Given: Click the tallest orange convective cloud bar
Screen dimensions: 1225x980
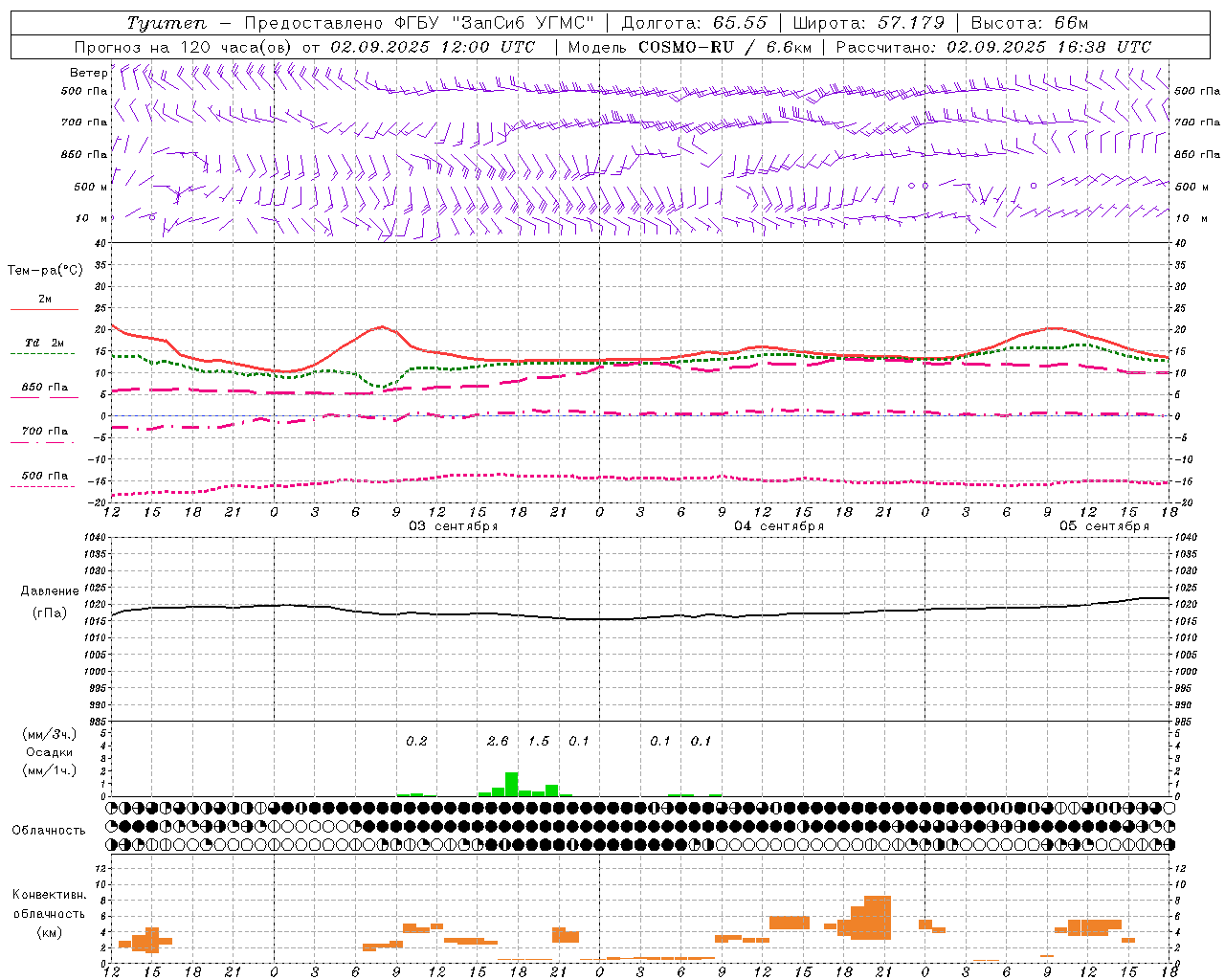Looking at the screenshot, I should click(x=877, y=918).
